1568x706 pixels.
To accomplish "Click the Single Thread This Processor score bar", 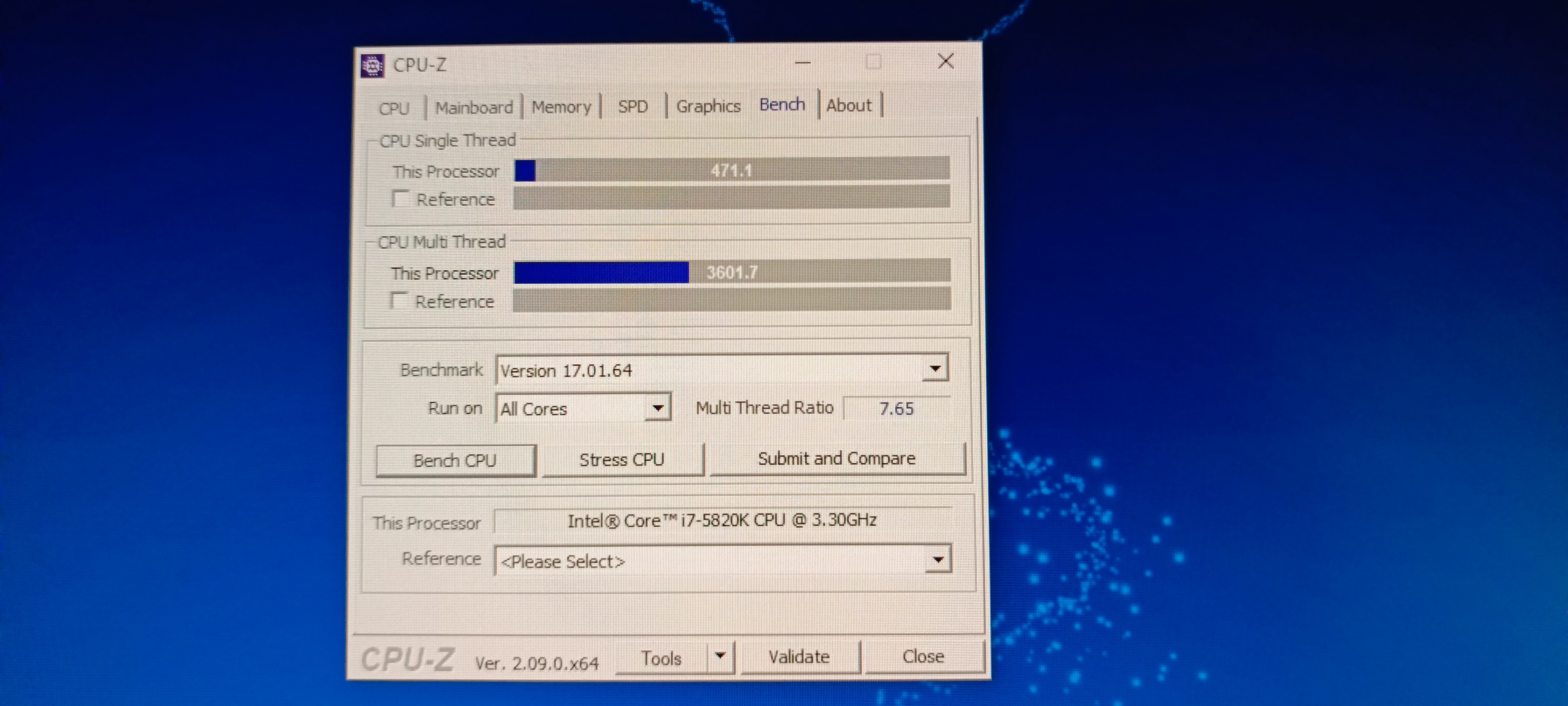I will click(x=731, y=169).
